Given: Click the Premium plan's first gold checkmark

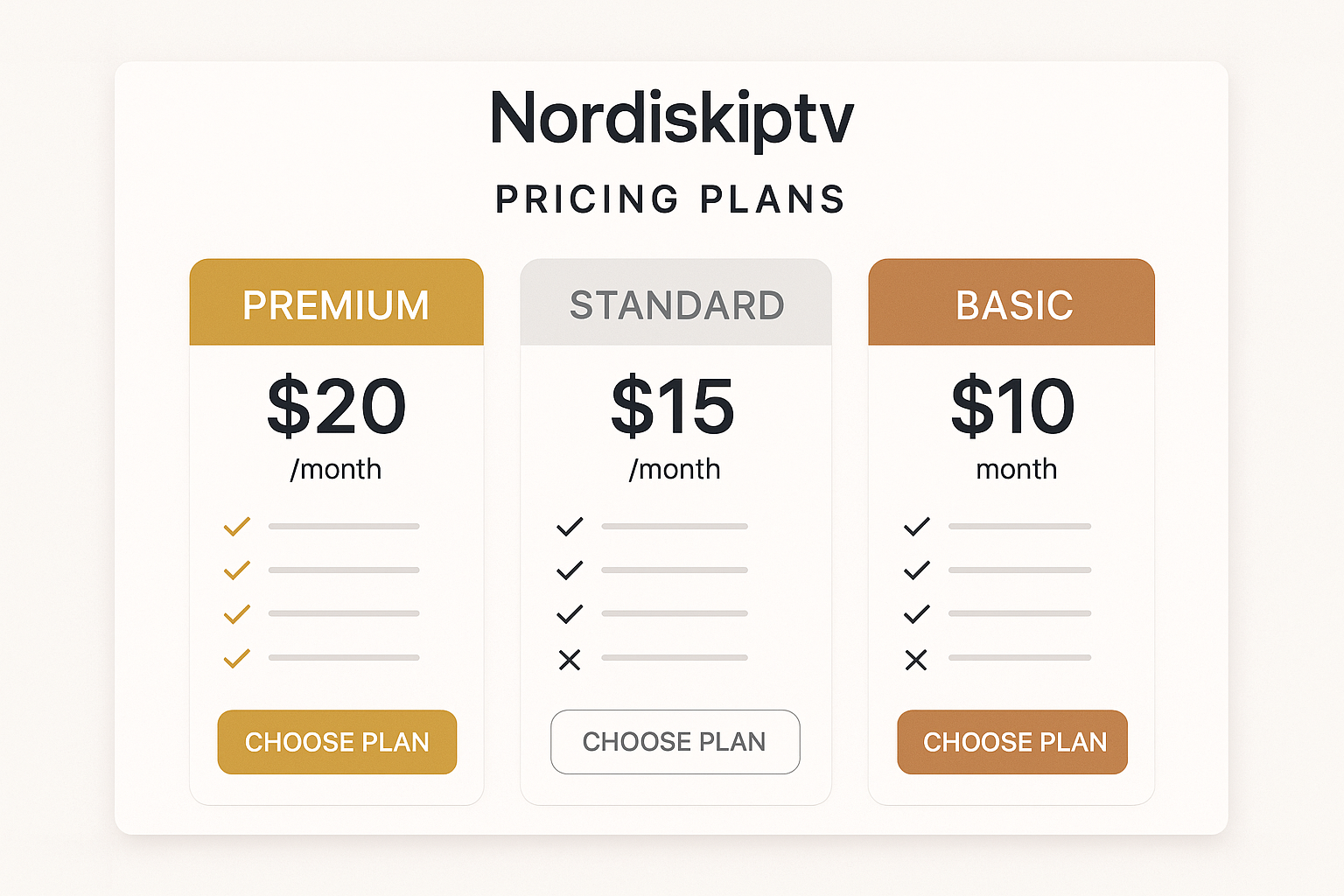Looking at the screenshot, I should pos(237,526).
